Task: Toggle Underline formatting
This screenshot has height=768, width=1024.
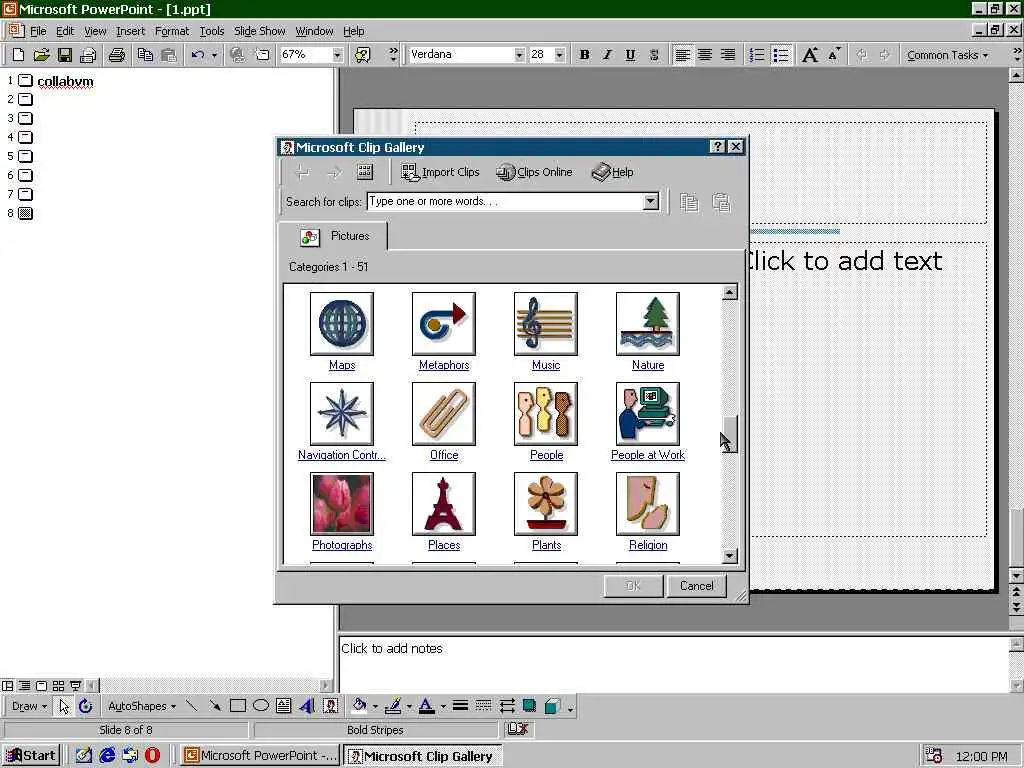Action: pos(630,55)
